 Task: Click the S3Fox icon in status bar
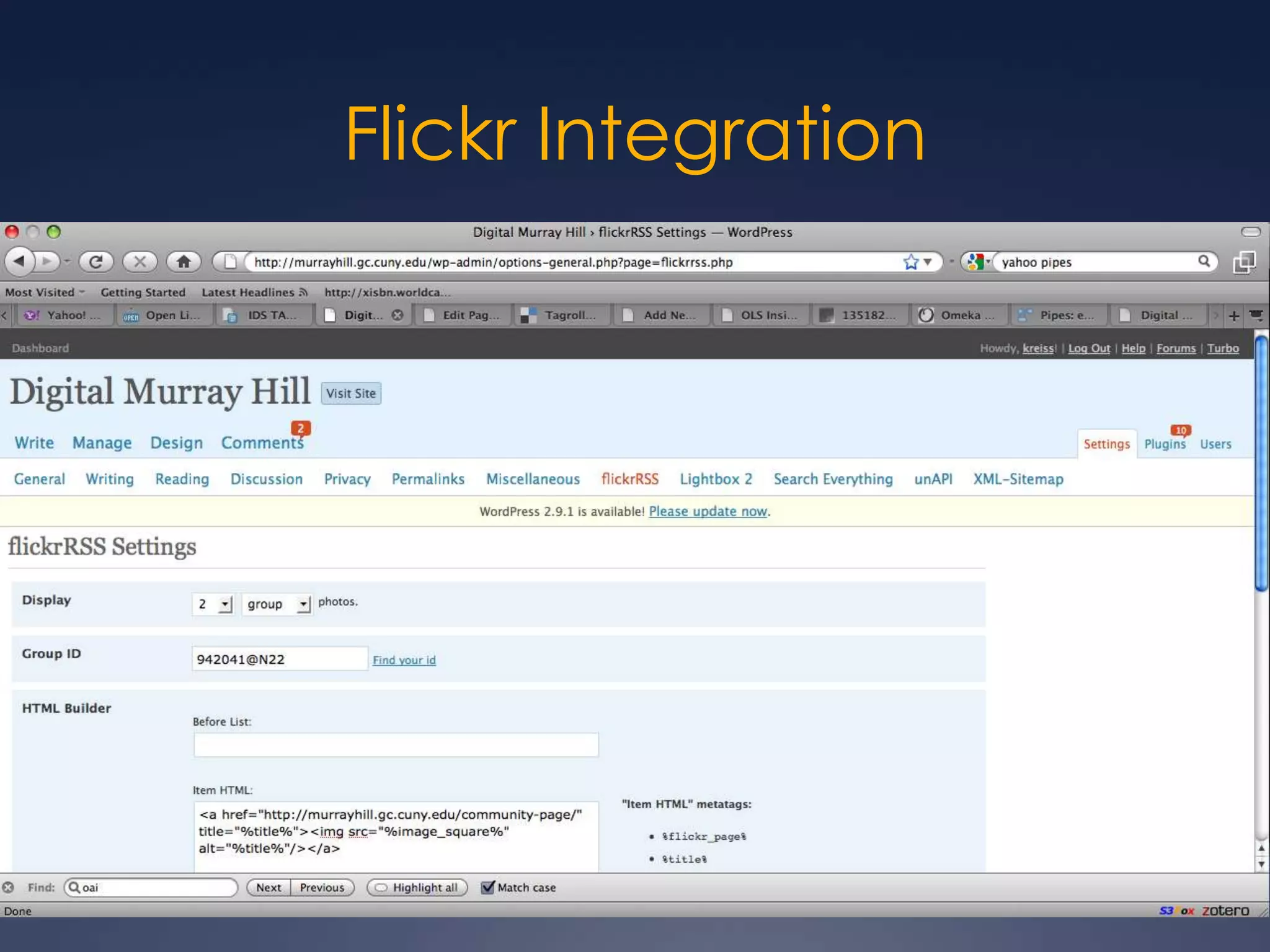[x=1176, y=910]
